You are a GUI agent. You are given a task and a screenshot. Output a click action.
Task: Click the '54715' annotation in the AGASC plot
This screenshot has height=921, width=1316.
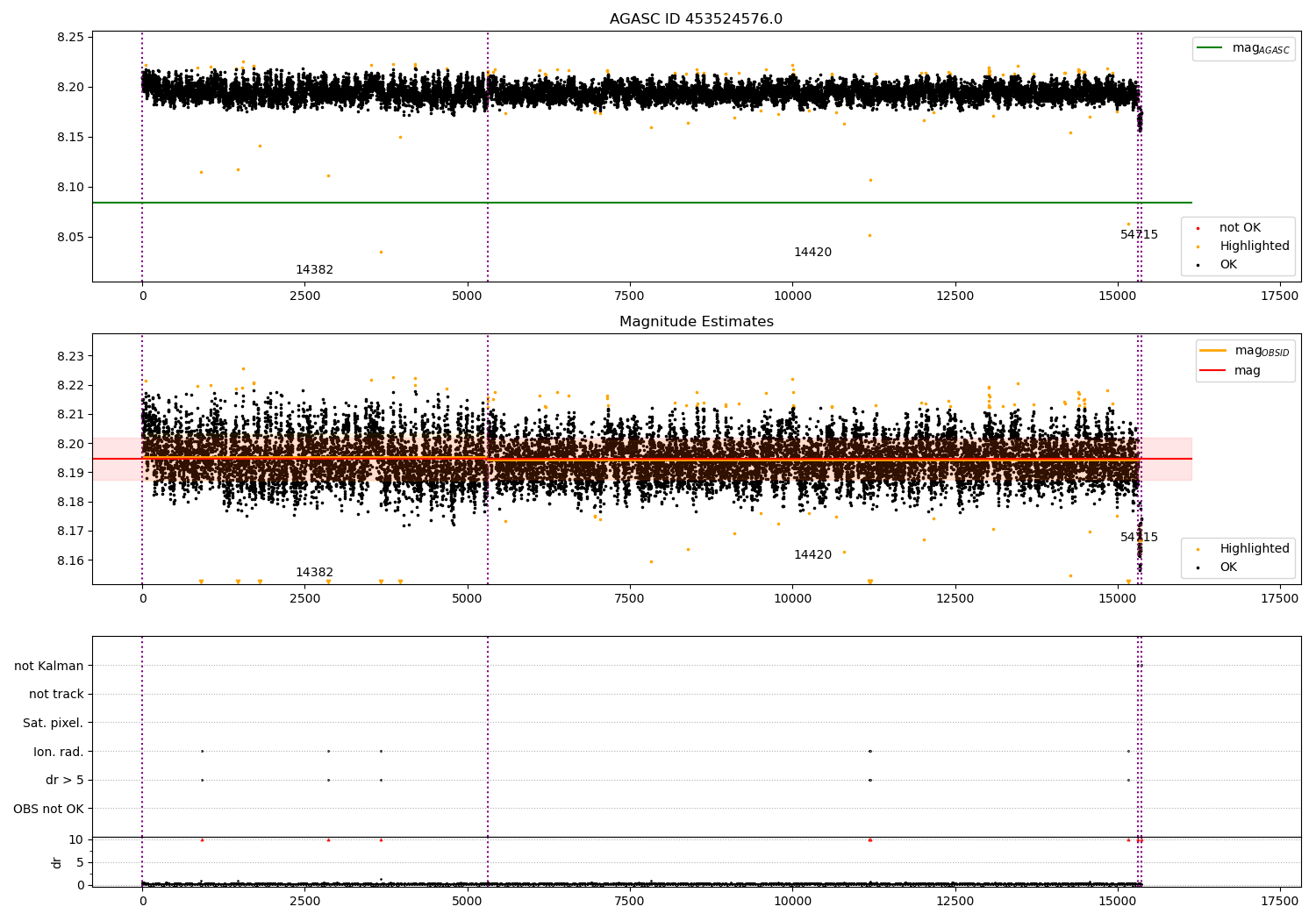[x=1139, y=235]
